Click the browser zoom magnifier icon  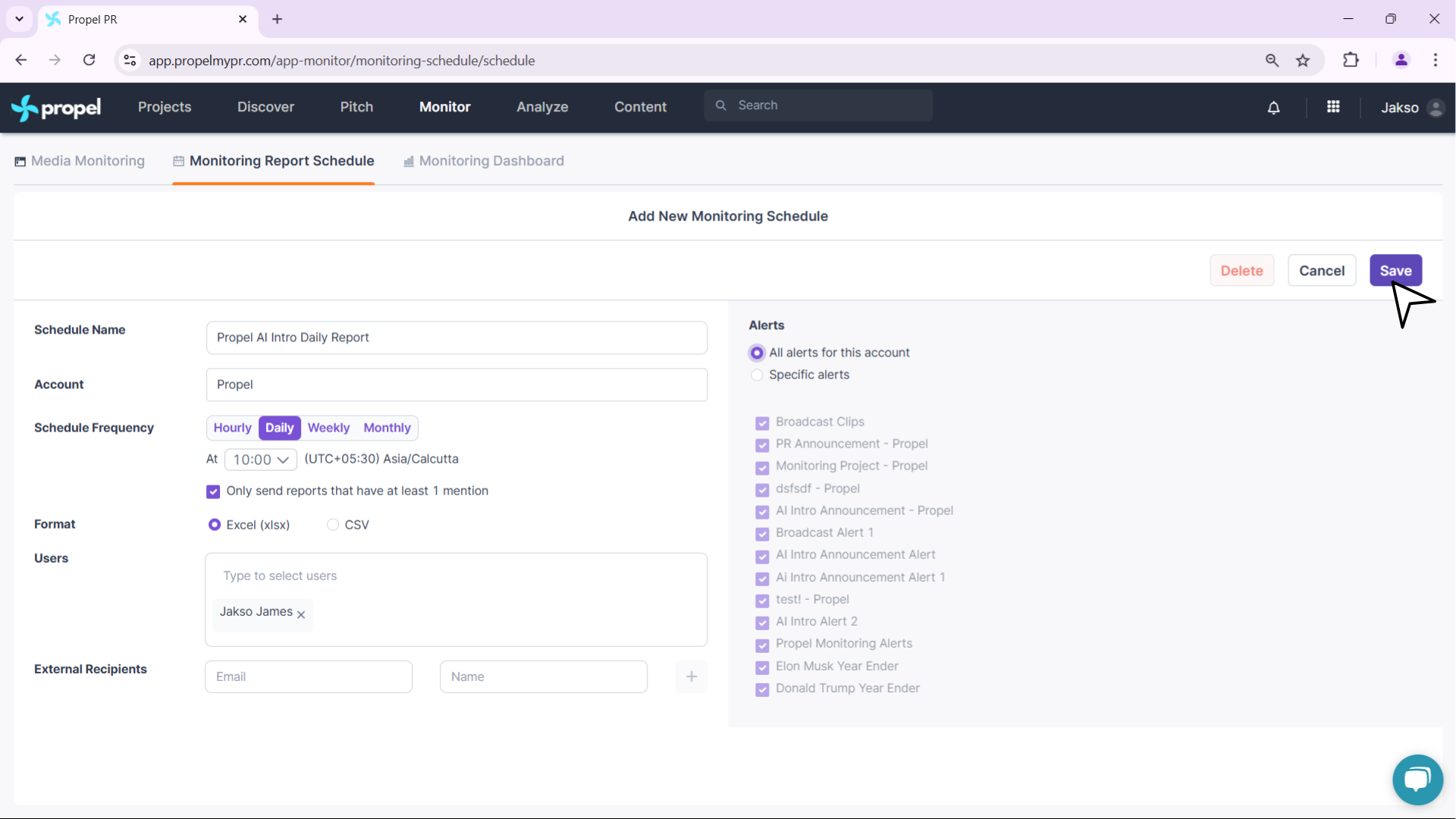(1272, 60)
